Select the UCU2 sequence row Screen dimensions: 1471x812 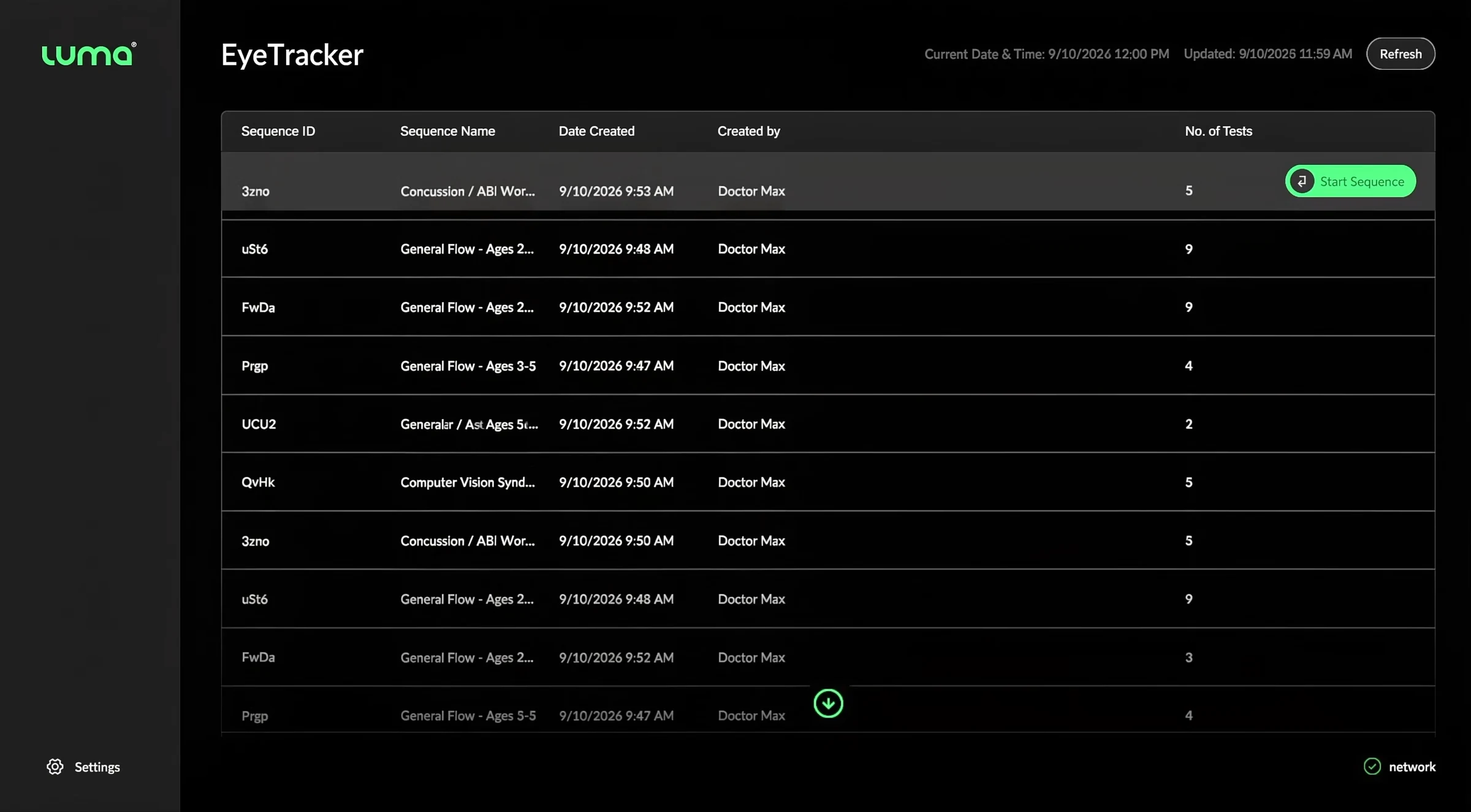828,423
